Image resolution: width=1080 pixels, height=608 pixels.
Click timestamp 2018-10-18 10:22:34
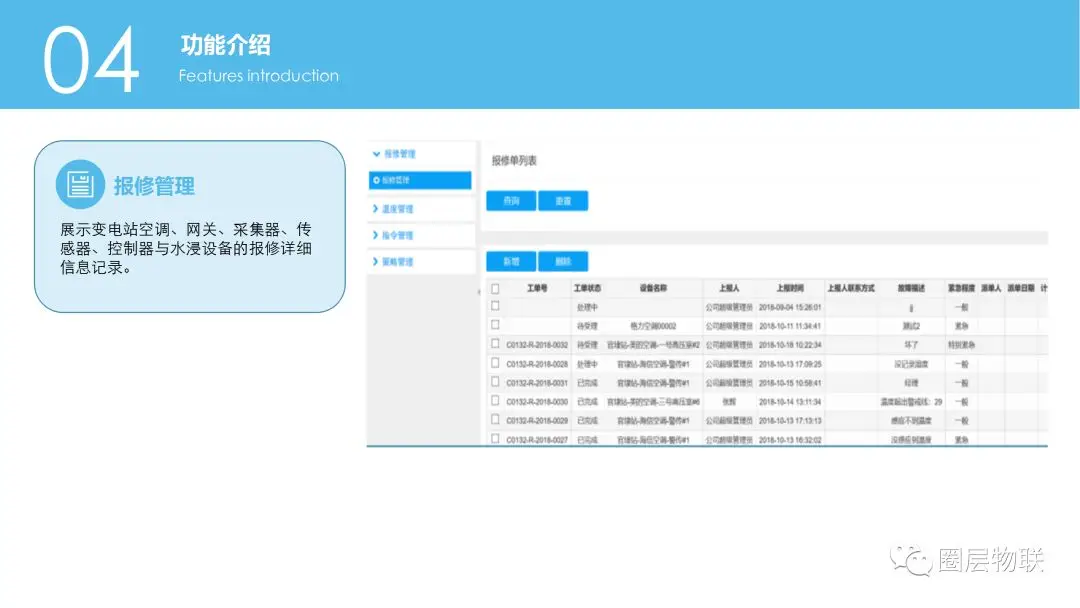pyautogui.click(x=790, y=345)
